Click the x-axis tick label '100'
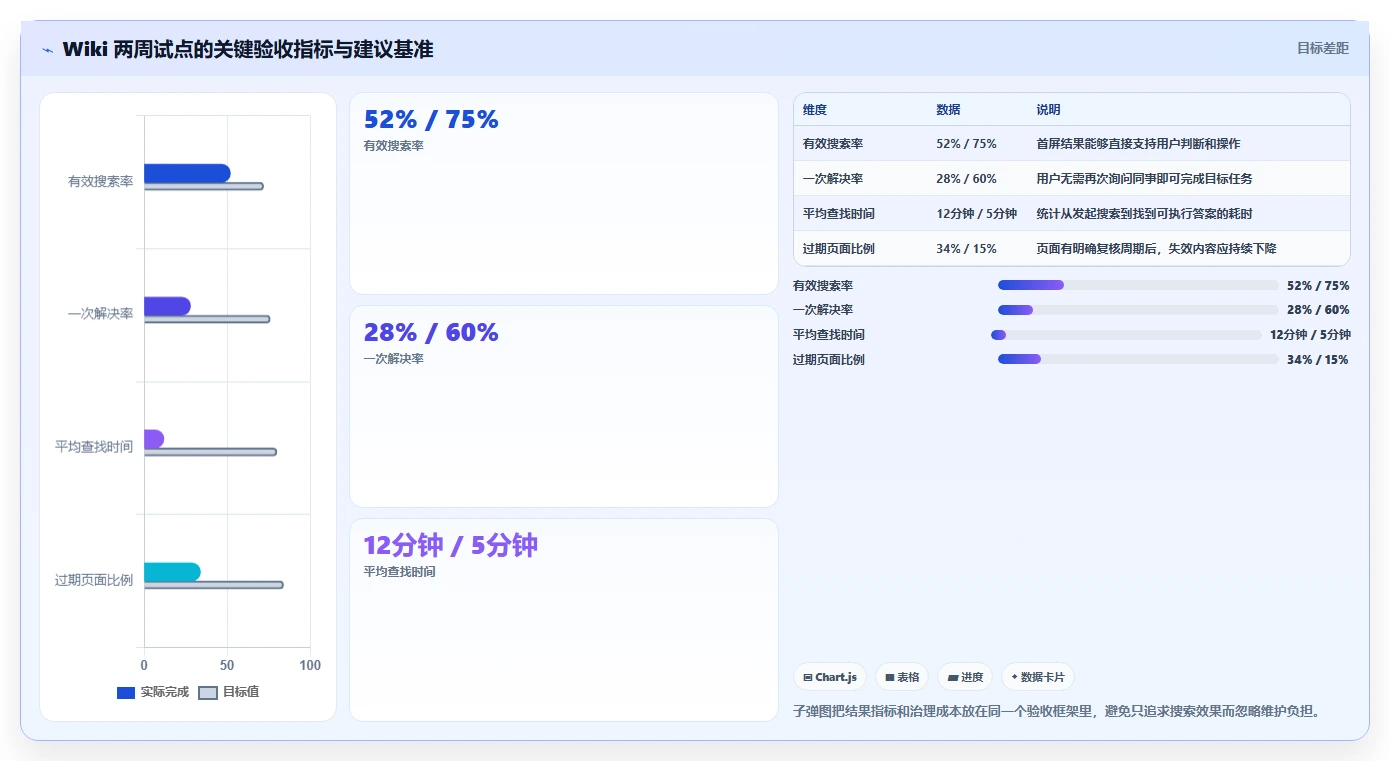Viewport: 1390px width, 761px height. 310,666
